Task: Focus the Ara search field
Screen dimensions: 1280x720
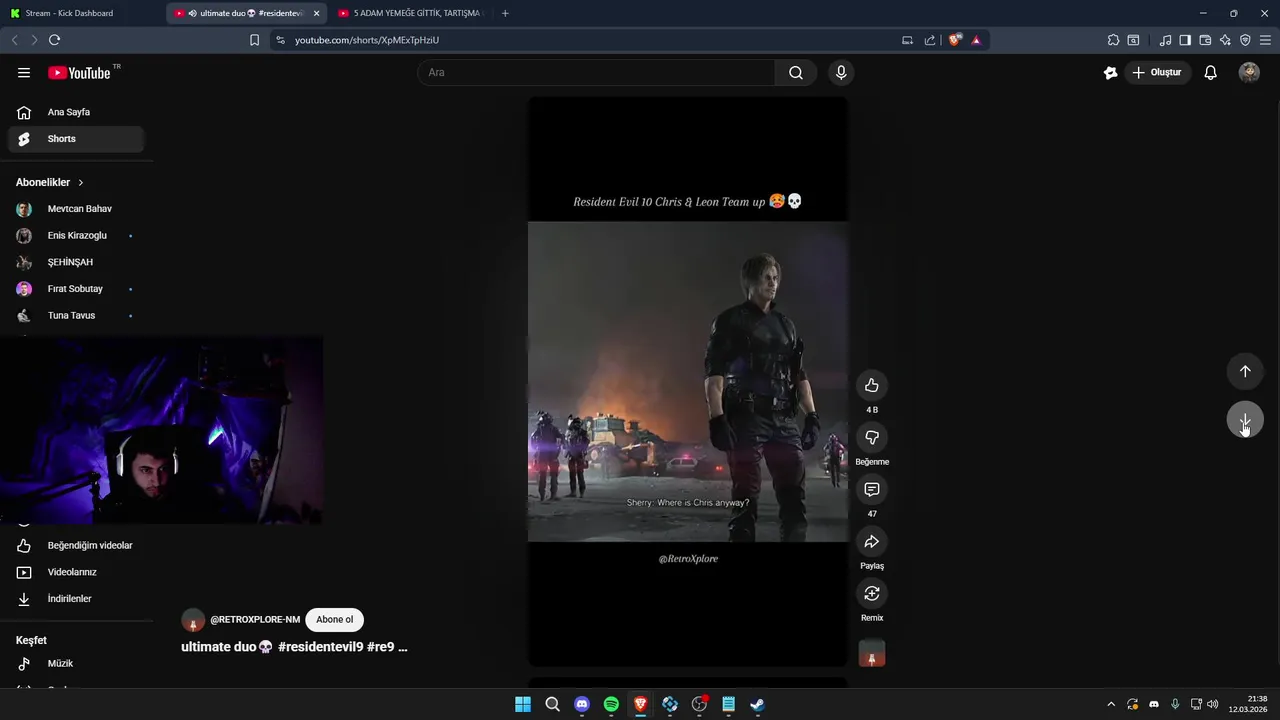Action: [596, 72]
